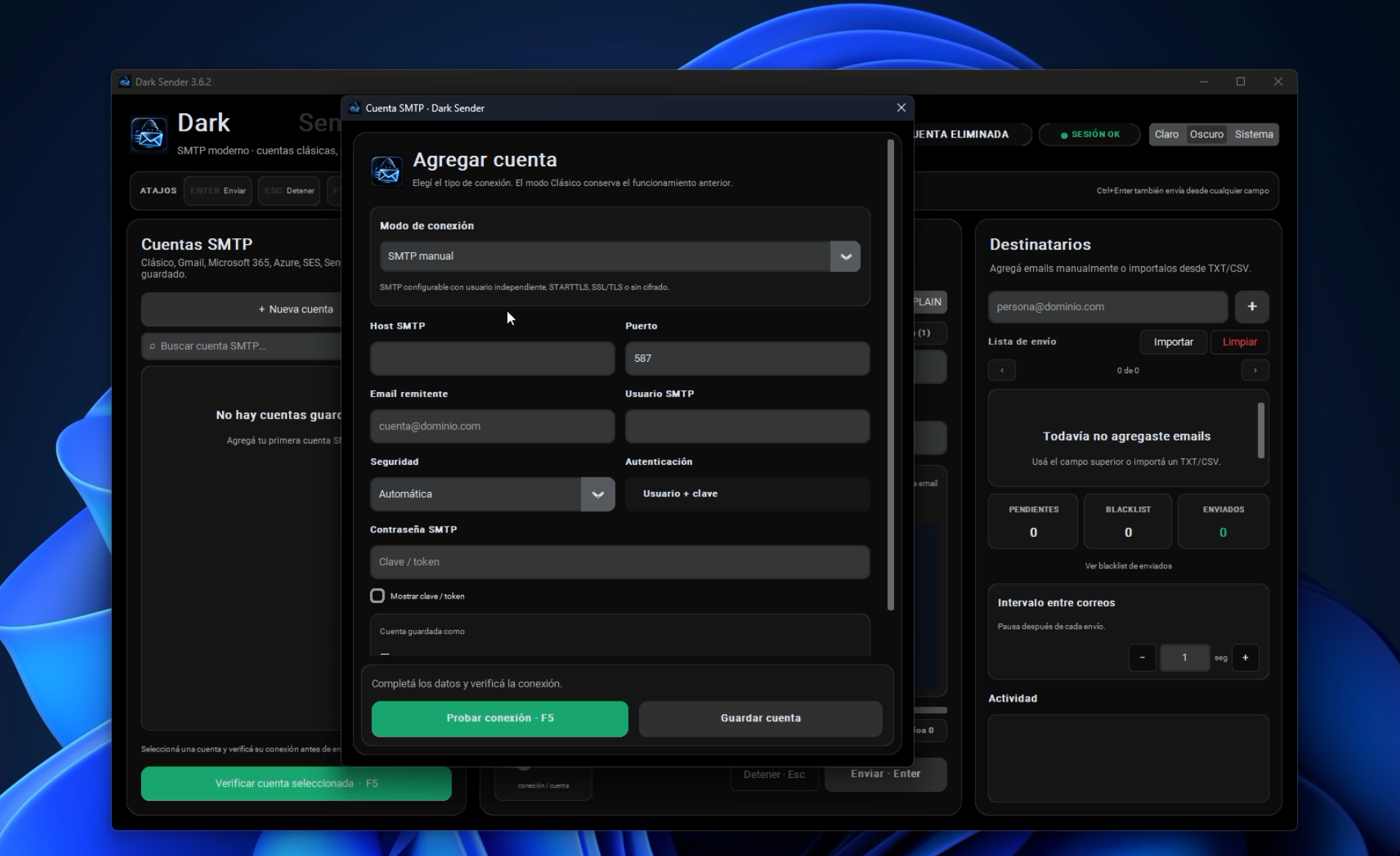Toggle Mostrar clave / token checkbox
Viewport: 1400px width, 856px height.
[377, 596]
